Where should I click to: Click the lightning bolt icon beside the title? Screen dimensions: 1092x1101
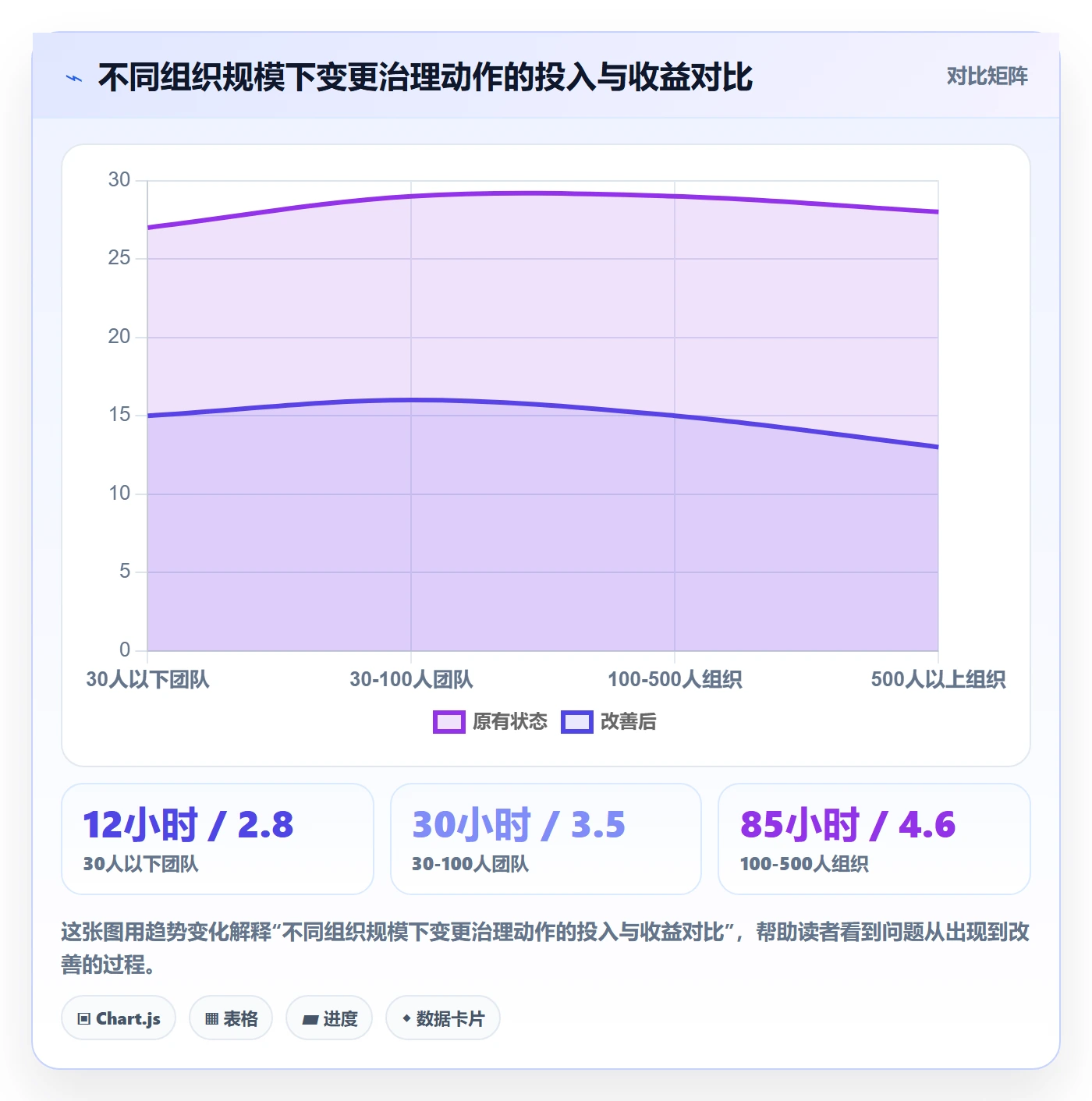click(74, 78)
